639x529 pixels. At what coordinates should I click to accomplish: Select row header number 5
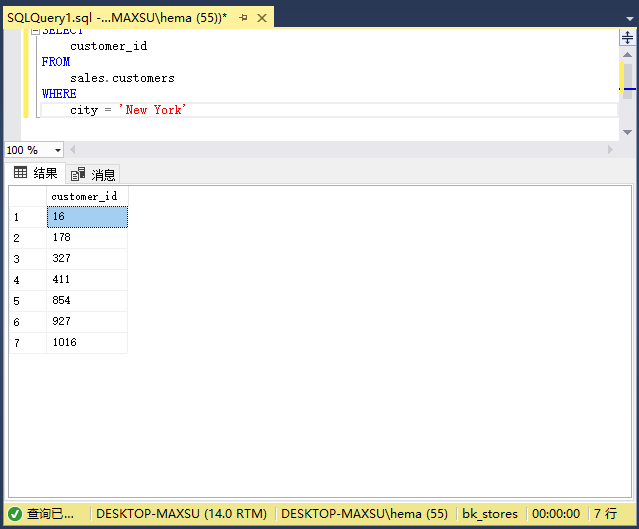pyautogui.click(x=28, y=301)
